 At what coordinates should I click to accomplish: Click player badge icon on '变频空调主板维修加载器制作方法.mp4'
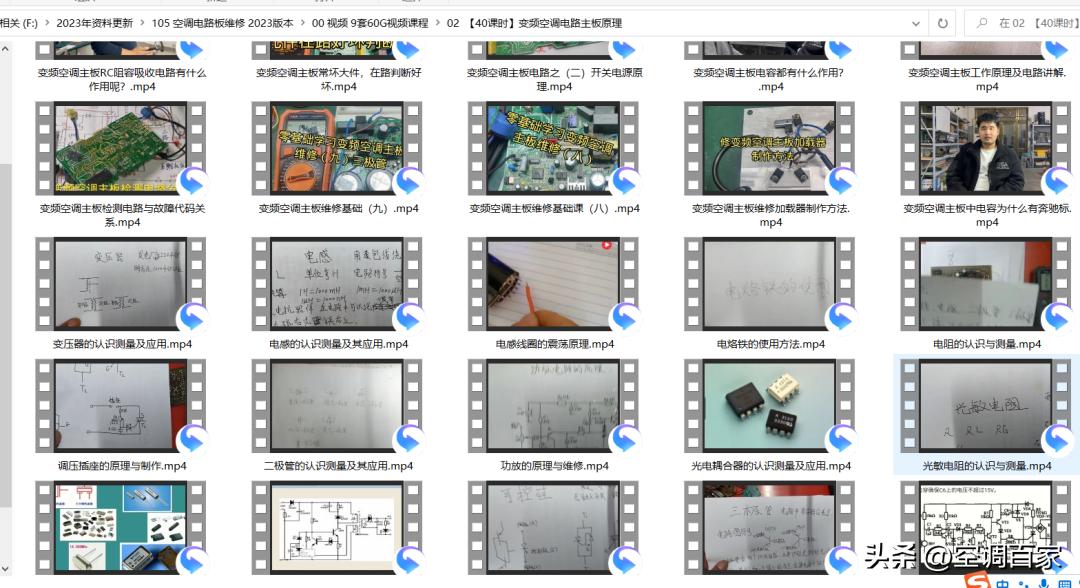841,180
